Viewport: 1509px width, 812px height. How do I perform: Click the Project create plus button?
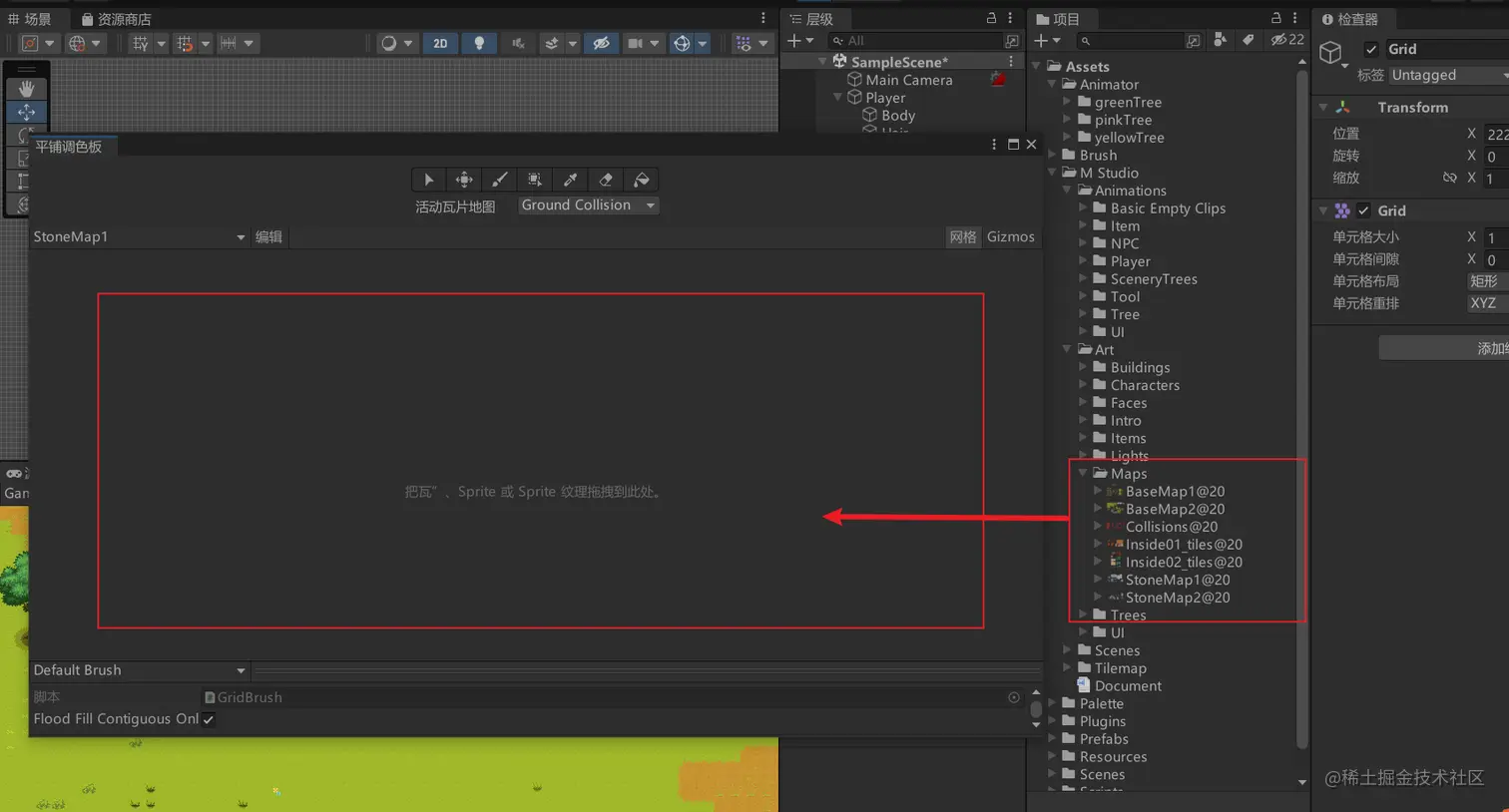coord(1041,41)
